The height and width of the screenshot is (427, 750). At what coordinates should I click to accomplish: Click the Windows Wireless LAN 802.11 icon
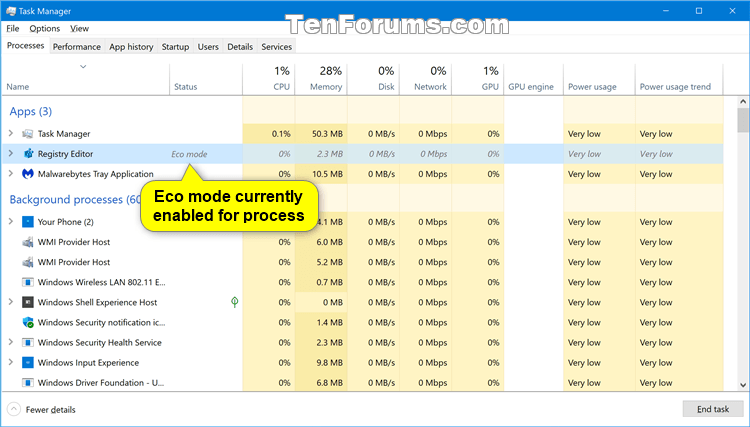28,282
